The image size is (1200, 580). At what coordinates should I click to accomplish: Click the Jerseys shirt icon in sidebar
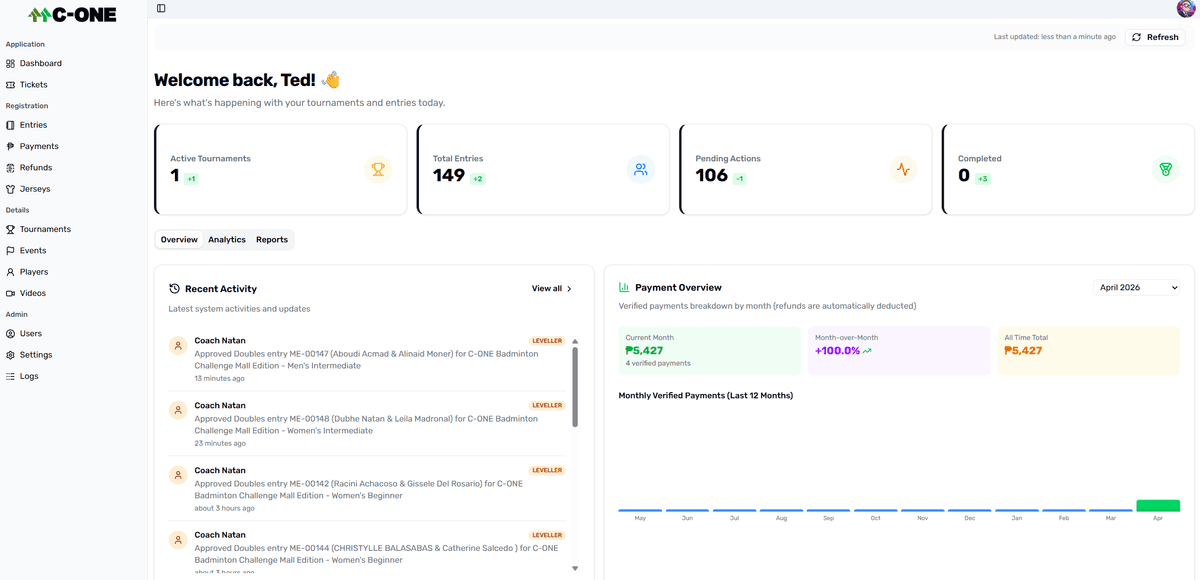tap(10, 189)
